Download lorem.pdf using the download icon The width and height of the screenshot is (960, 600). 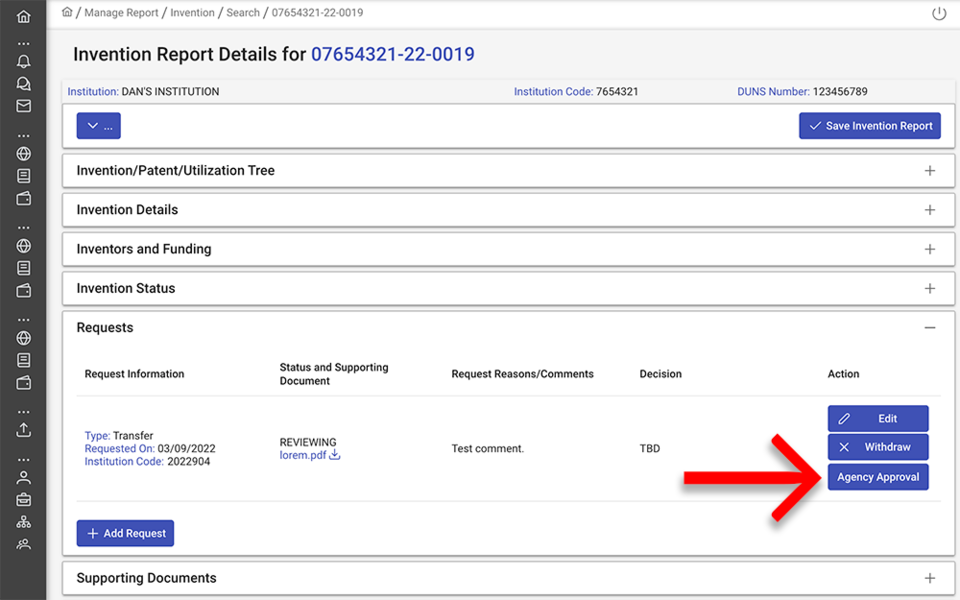click(334, 455)
